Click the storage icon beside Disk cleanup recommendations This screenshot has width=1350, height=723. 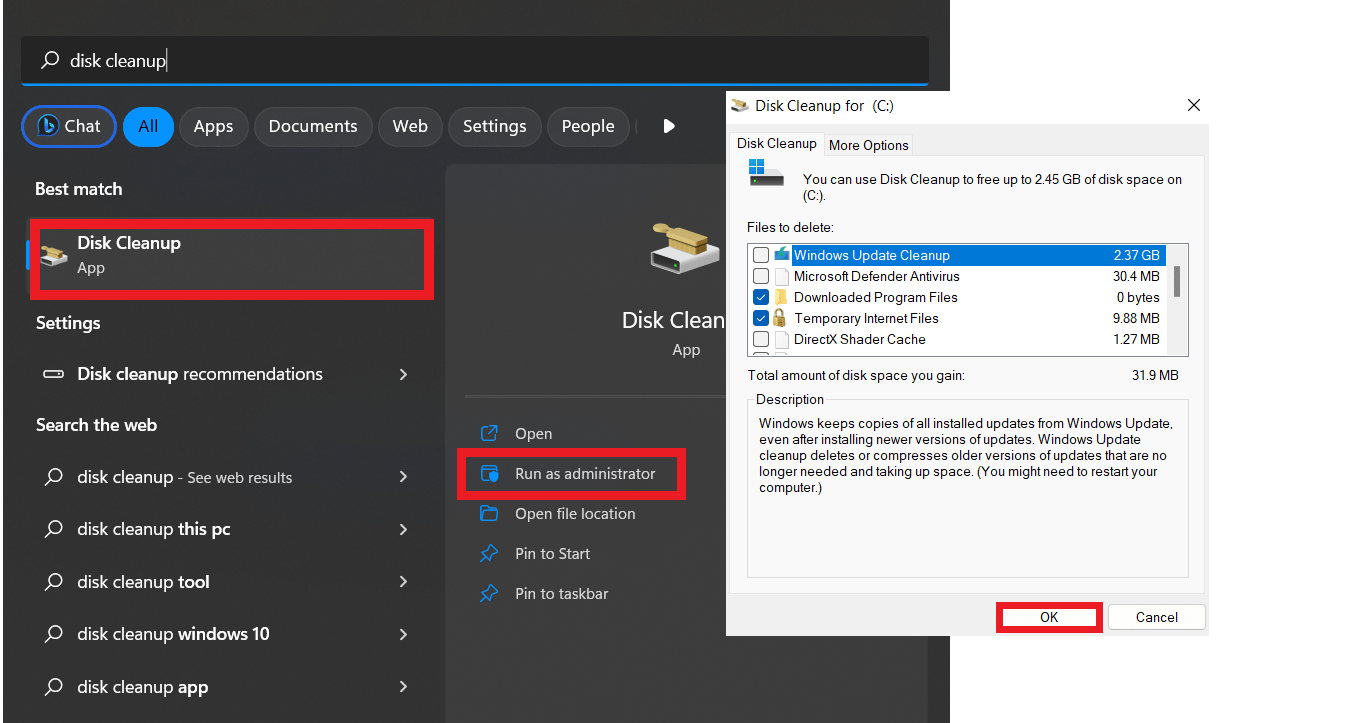click(x=53, y=374)
